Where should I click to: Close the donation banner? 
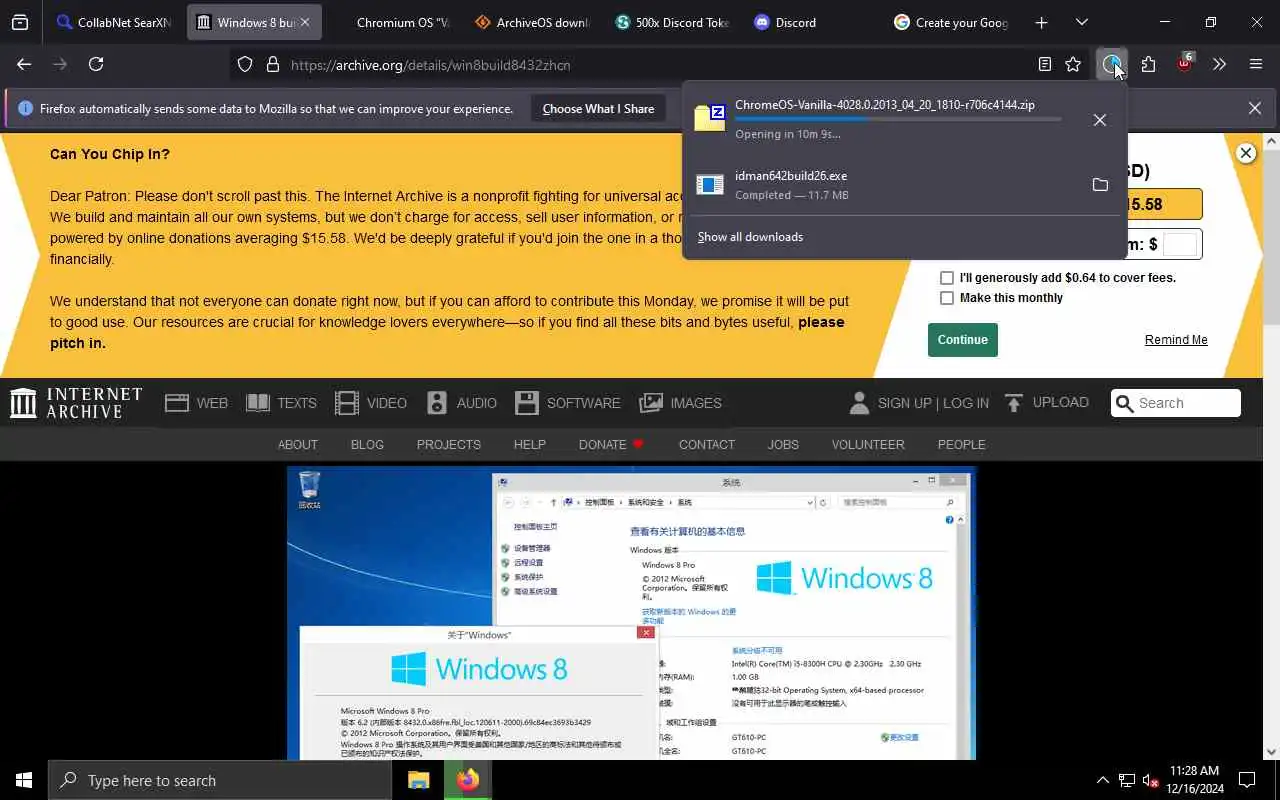click(1245, 153)
